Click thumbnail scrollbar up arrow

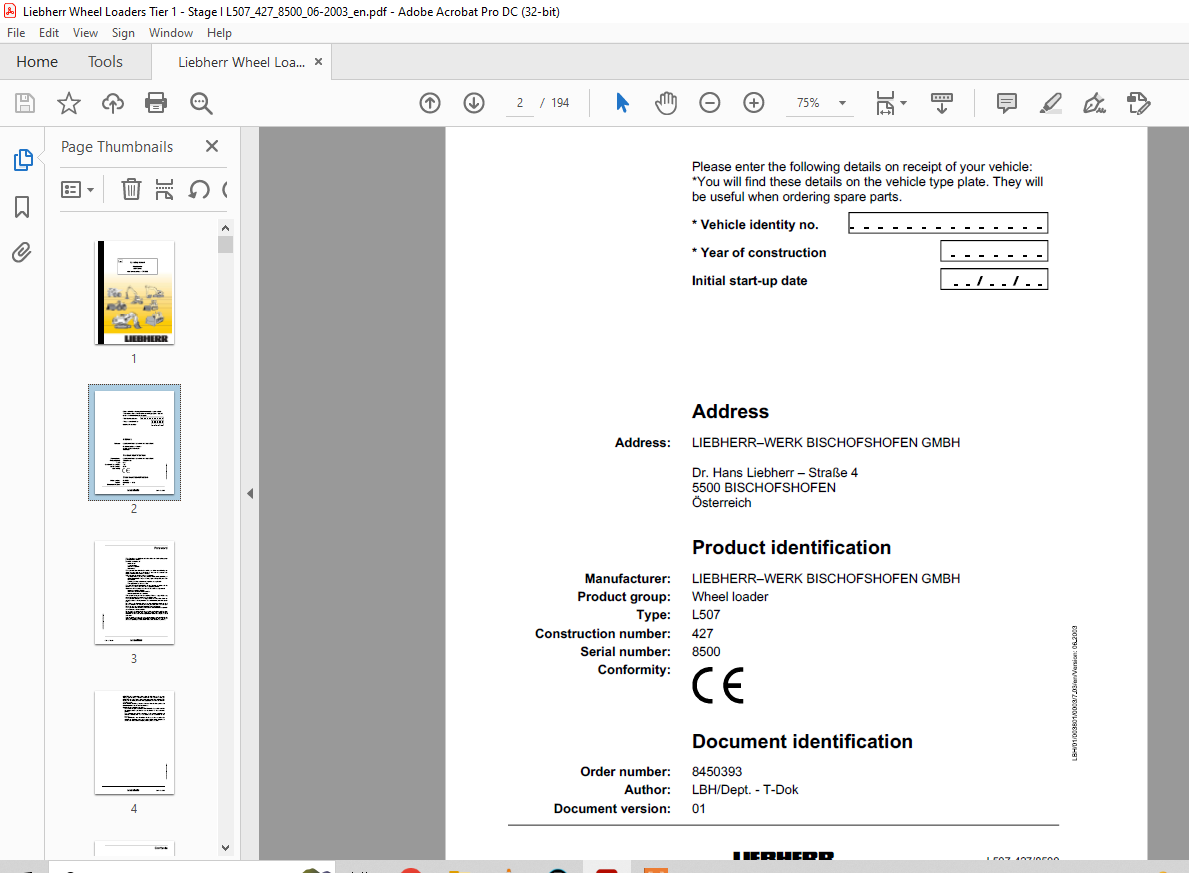(225, 228)
